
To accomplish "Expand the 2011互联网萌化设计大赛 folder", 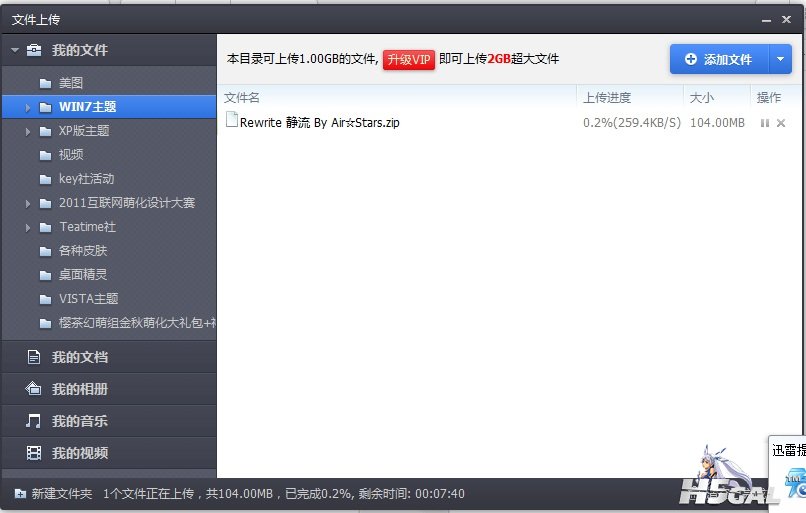I will (28, 203).
